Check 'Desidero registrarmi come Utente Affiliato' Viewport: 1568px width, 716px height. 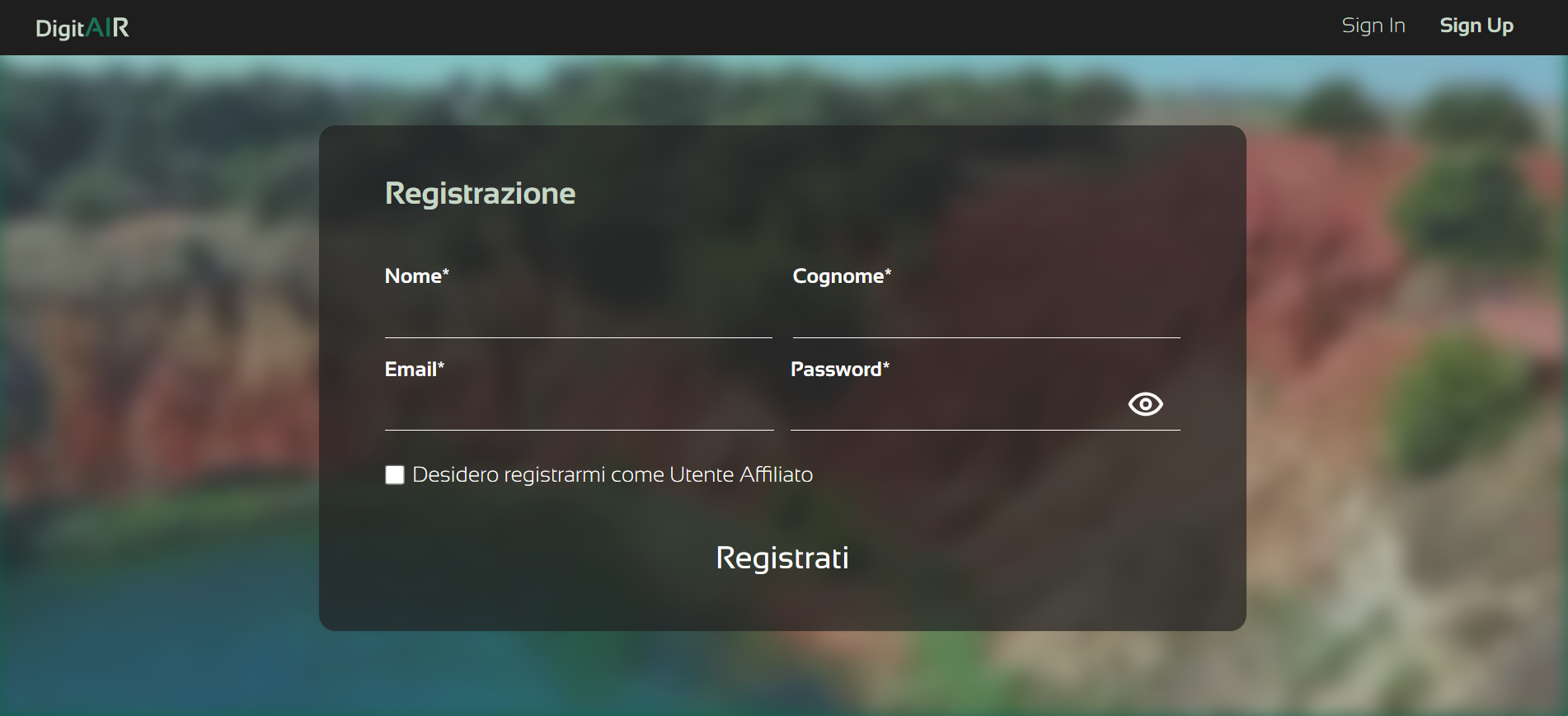(394, 474)
